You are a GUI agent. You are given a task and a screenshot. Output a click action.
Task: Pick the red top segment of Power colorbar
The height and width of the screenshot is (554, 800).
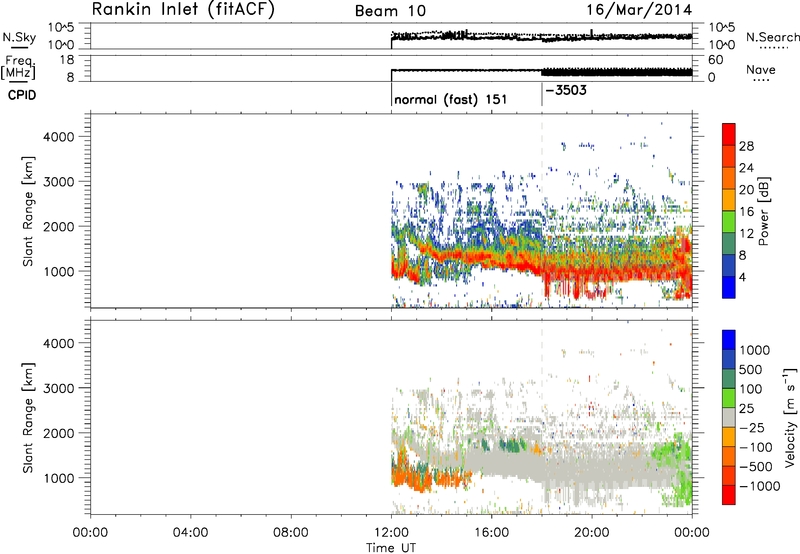(x=729, y=135)
